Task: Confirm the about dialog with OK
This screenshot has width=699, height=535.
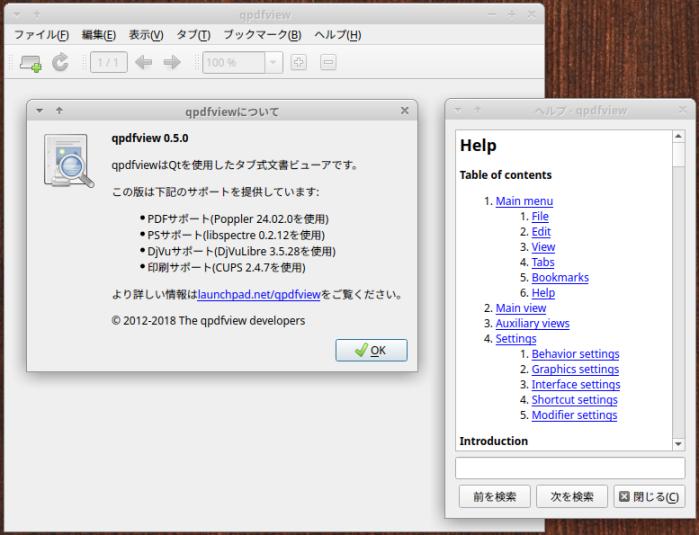Action: click(x=371, y=350)
